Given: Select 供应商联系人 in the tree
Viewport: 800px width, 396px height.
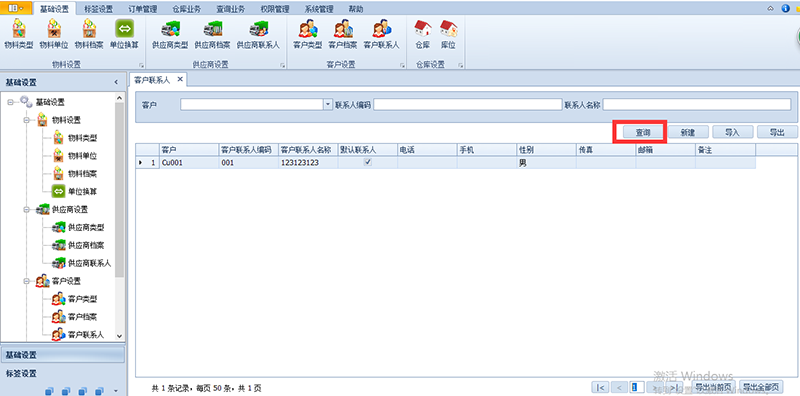Looking at the screenshot, I should tap(89, 263).
